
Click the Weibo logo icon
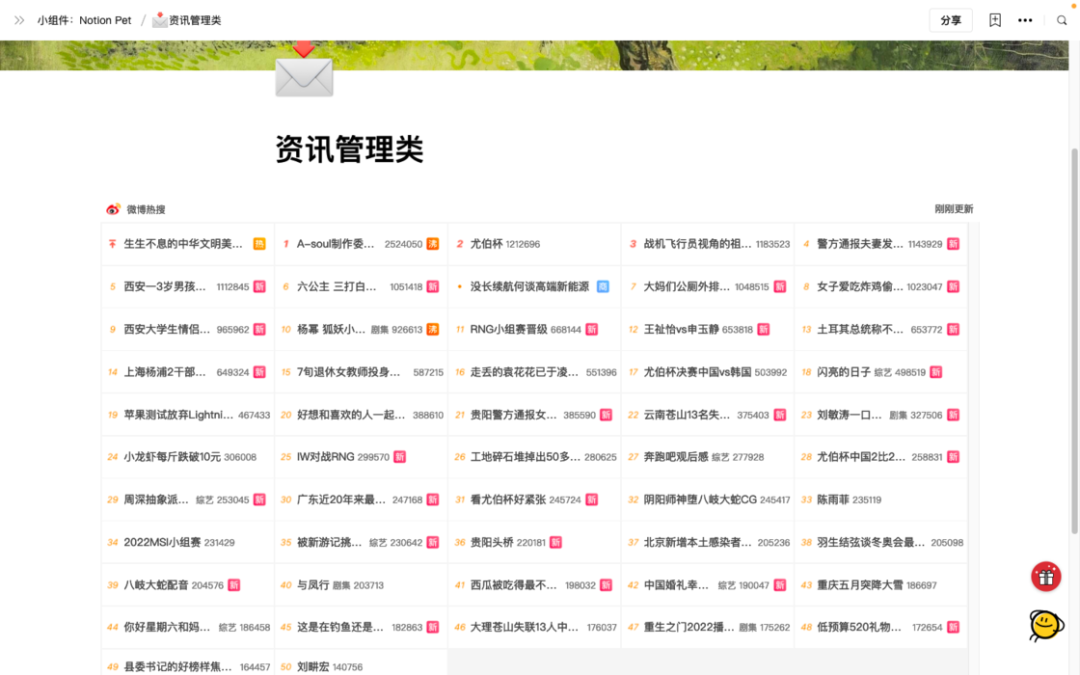tap(113, 209)
